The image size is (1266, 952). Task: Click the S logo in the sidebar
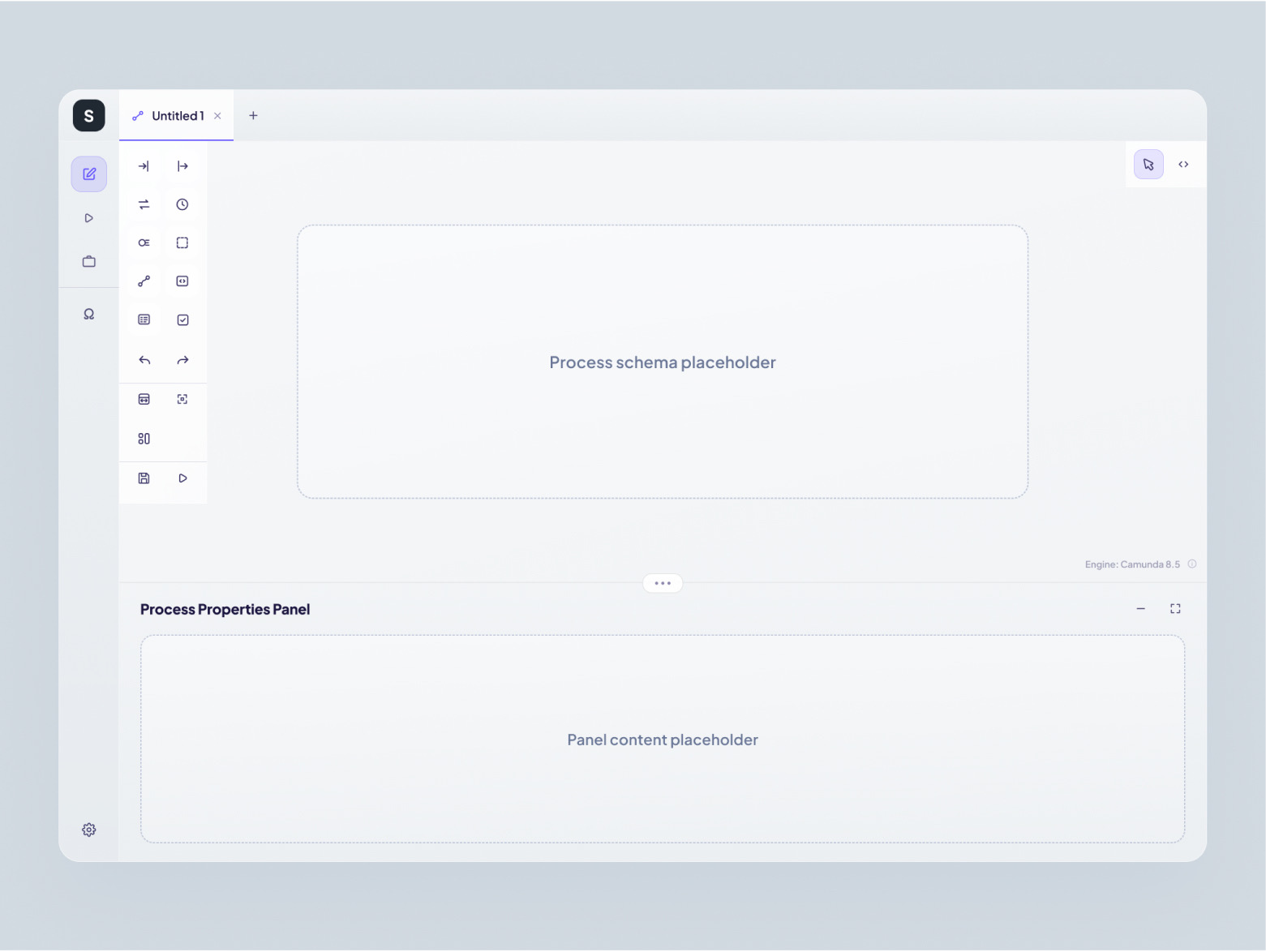89,116
